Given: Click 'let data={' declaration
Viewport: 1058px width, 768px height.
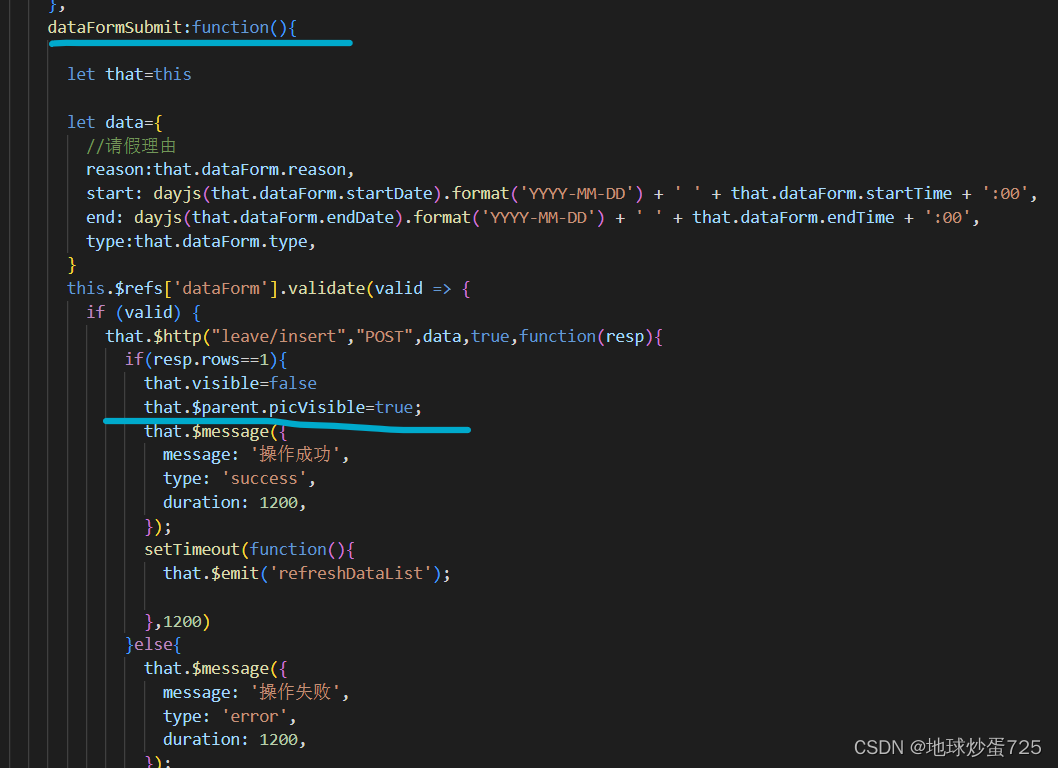Looking at the screenshot, I should click(115, 122).
